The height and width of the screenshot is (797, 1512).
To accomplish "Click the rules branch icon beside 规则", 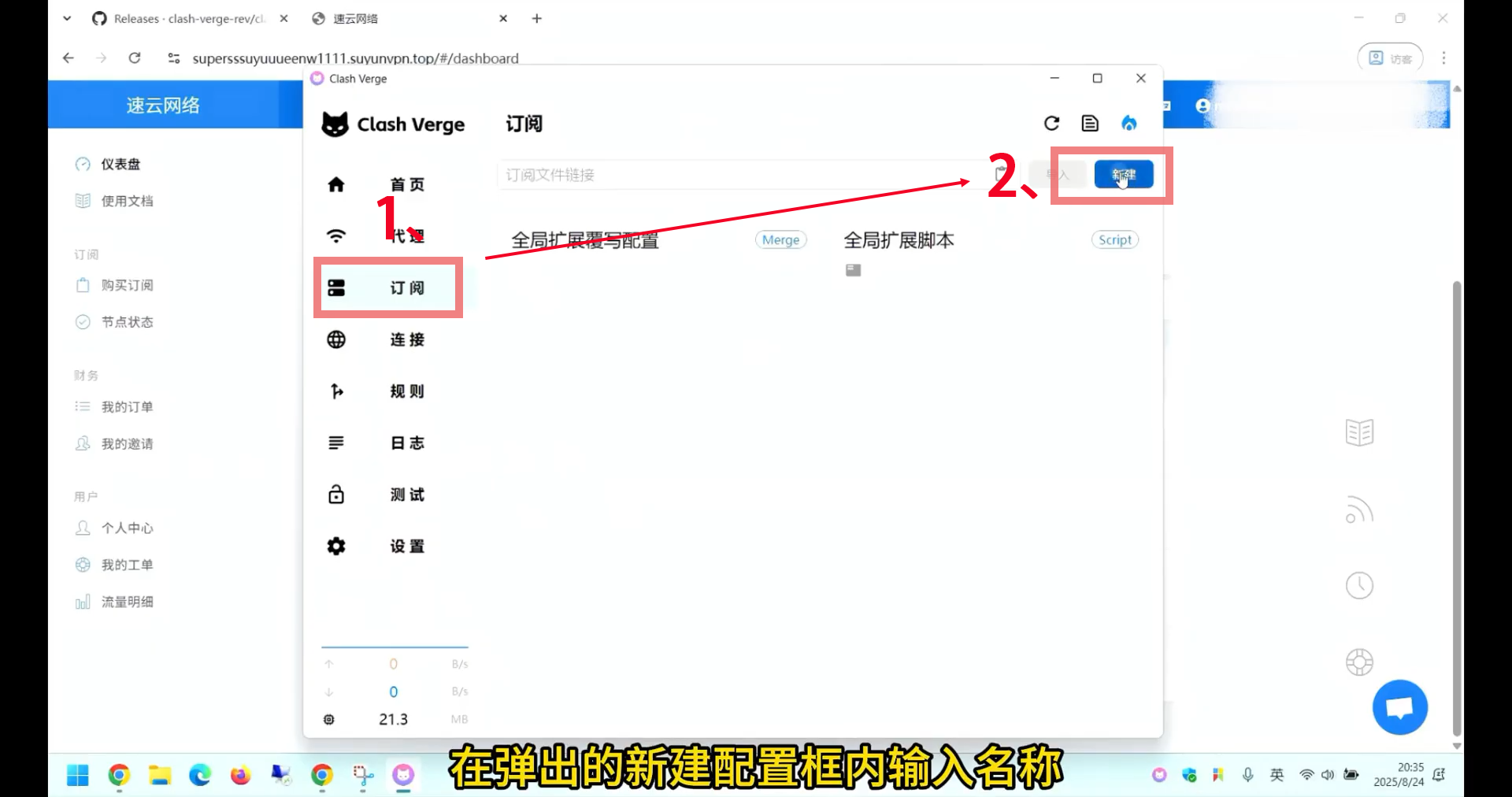I will [x=336, y=391].
